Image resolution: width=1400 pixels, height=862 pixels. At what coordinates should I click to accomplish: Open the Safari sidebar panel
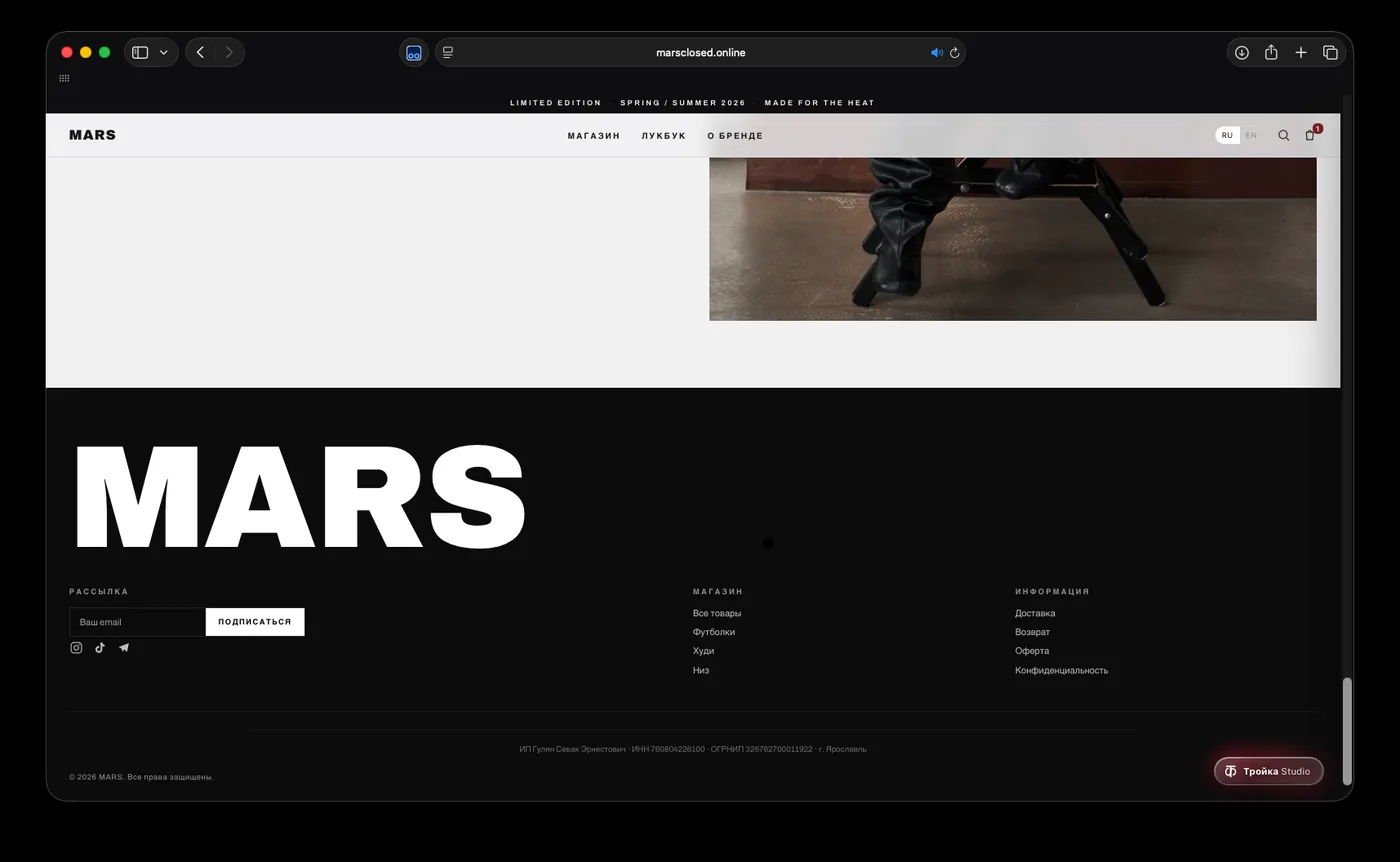coord(140,52)
